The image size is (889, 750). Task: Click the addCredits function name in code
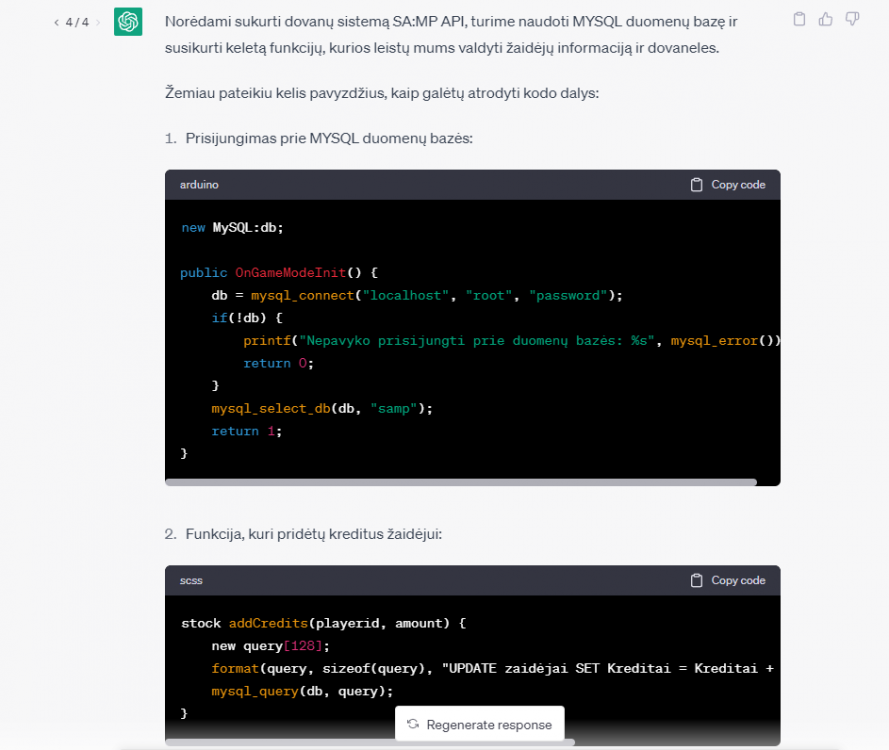[268, 623]
